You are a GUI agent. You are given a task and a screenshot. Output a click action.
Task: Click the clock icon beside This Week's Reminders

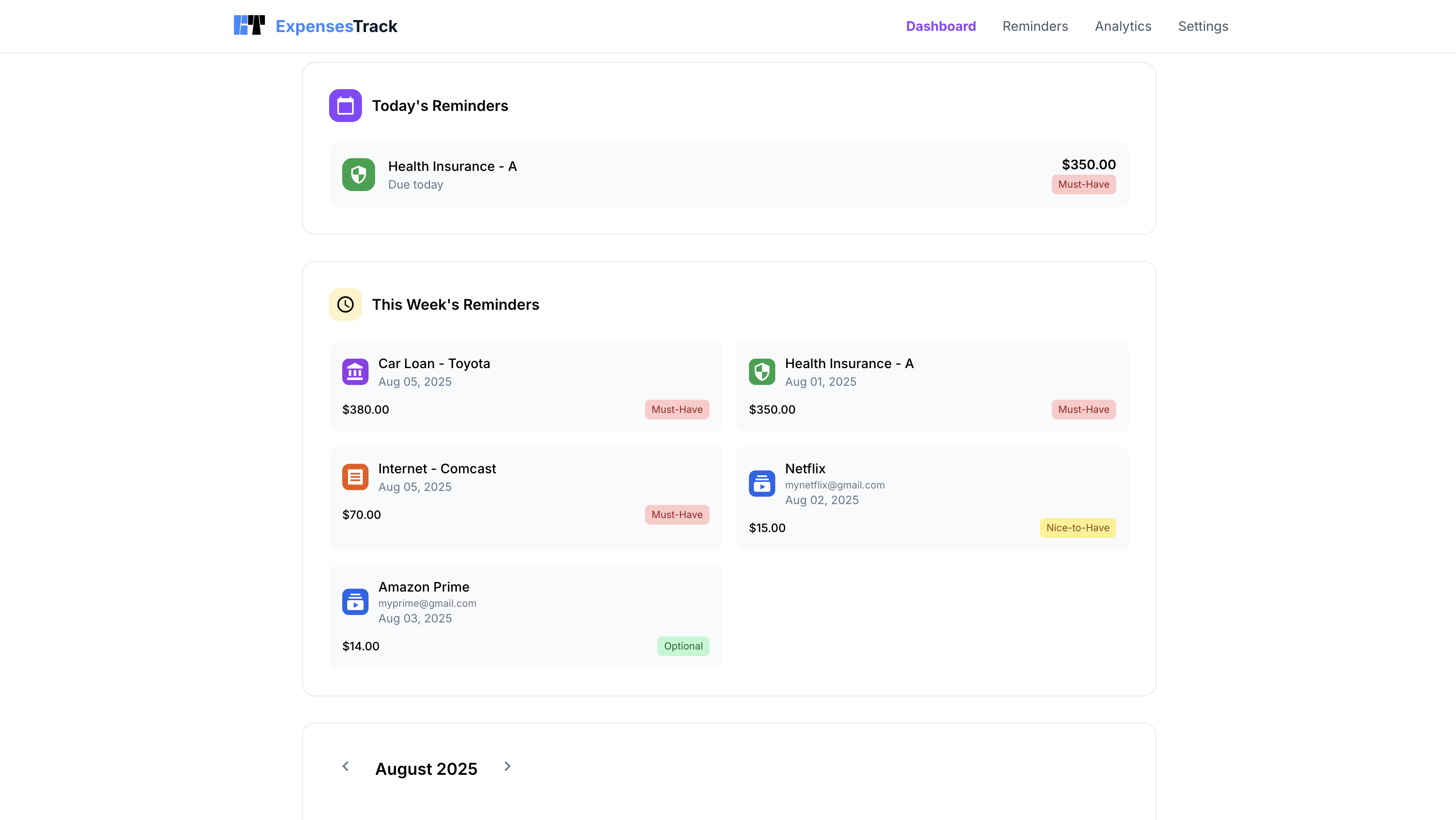point(346,304)
